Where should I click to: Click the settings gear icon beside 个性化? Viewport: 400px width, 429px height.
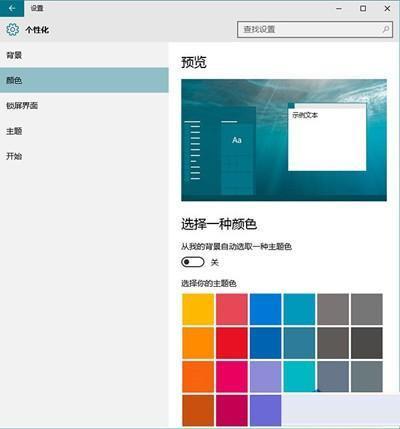coord(13,30)
